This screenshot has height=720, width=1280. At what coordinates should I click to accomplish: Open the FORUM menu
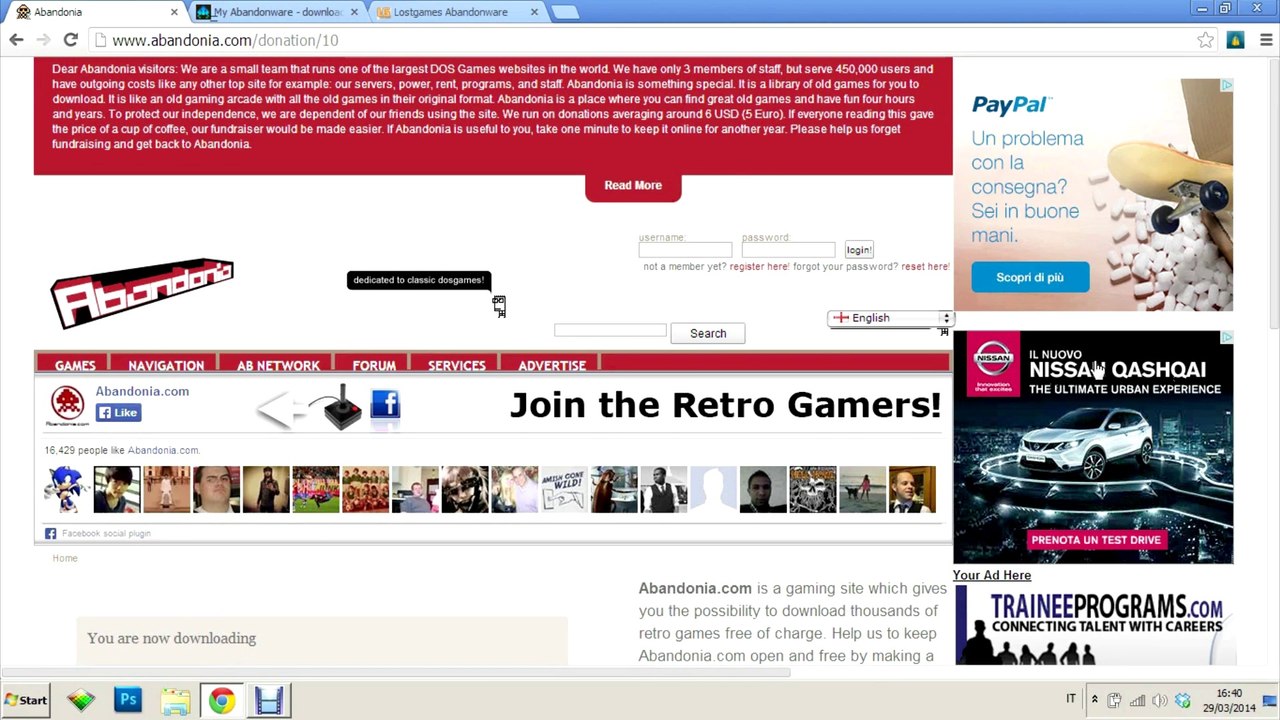click(374, 366)
